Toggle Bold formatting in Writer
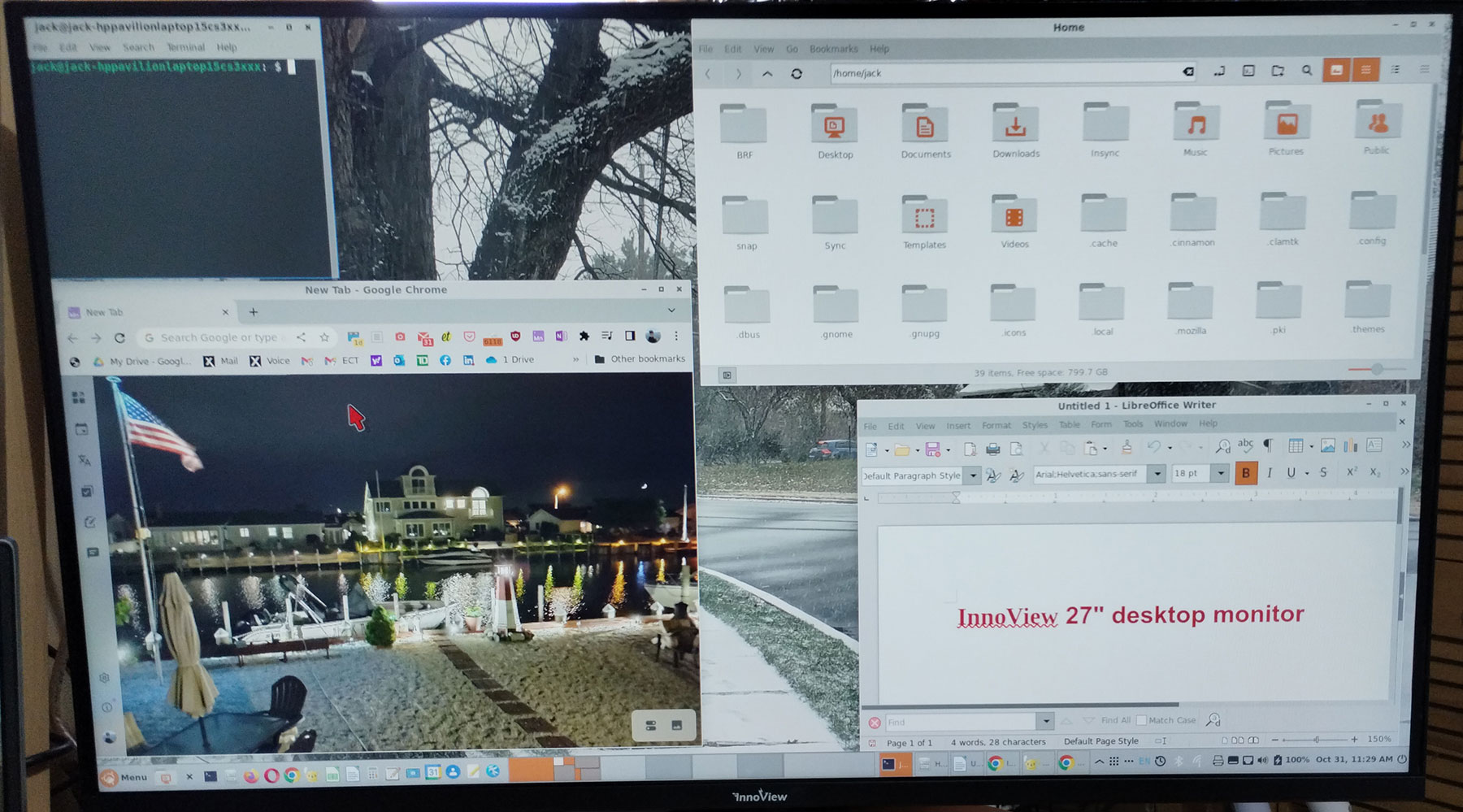Screen dimensions: 1463x812 [1245, 473]
